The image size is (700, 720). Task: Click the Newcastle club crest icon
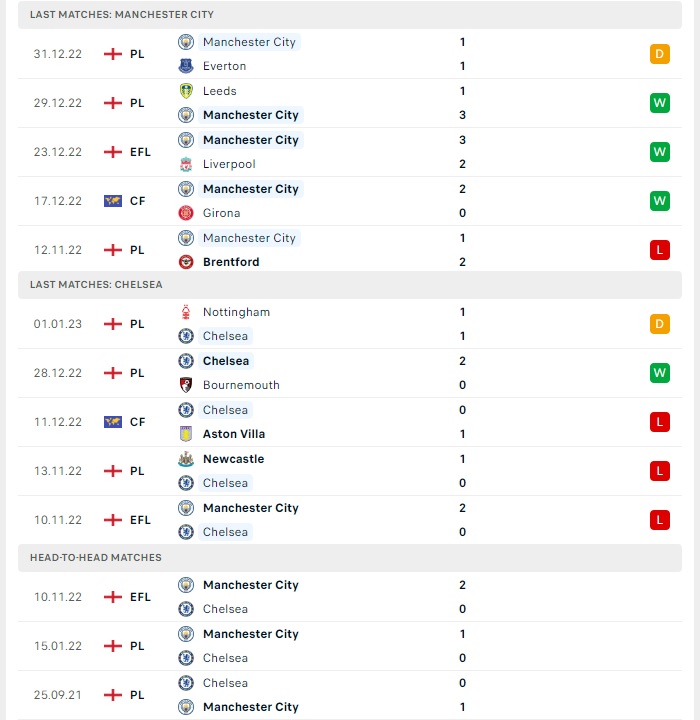[x=186, y=459]
